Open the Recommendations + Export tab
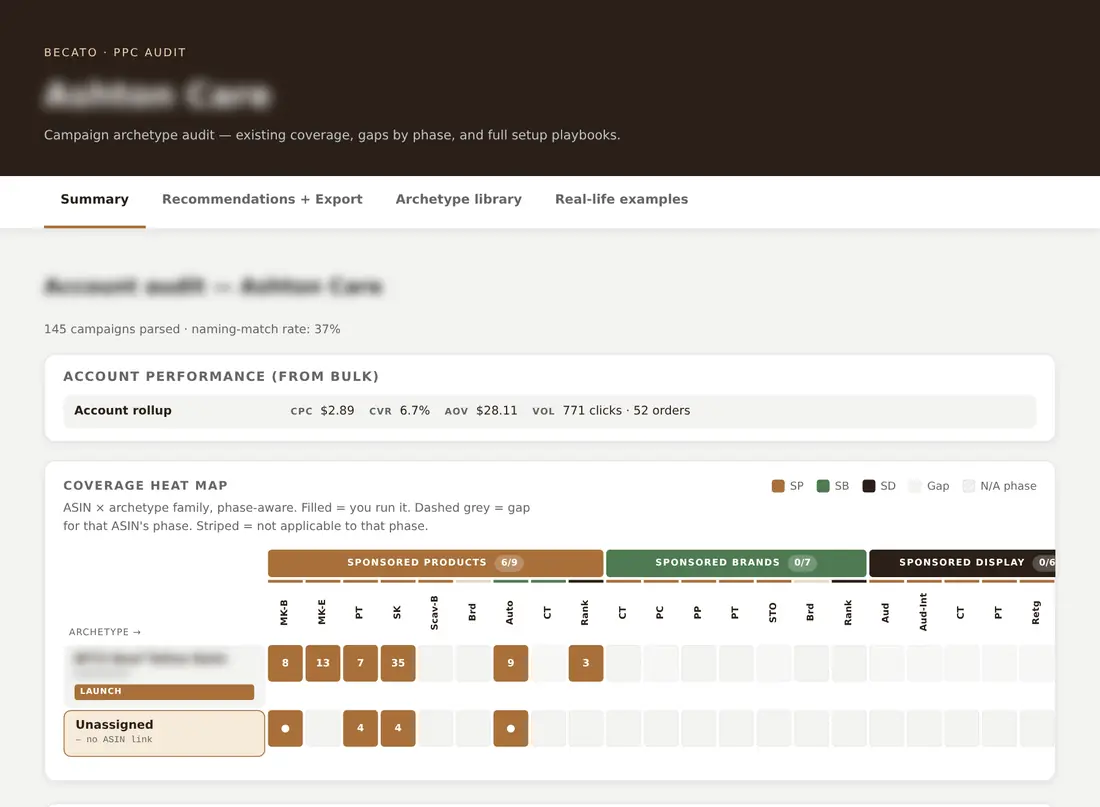The height and width of the screenshot is (807, 1100). coord(262,199)
